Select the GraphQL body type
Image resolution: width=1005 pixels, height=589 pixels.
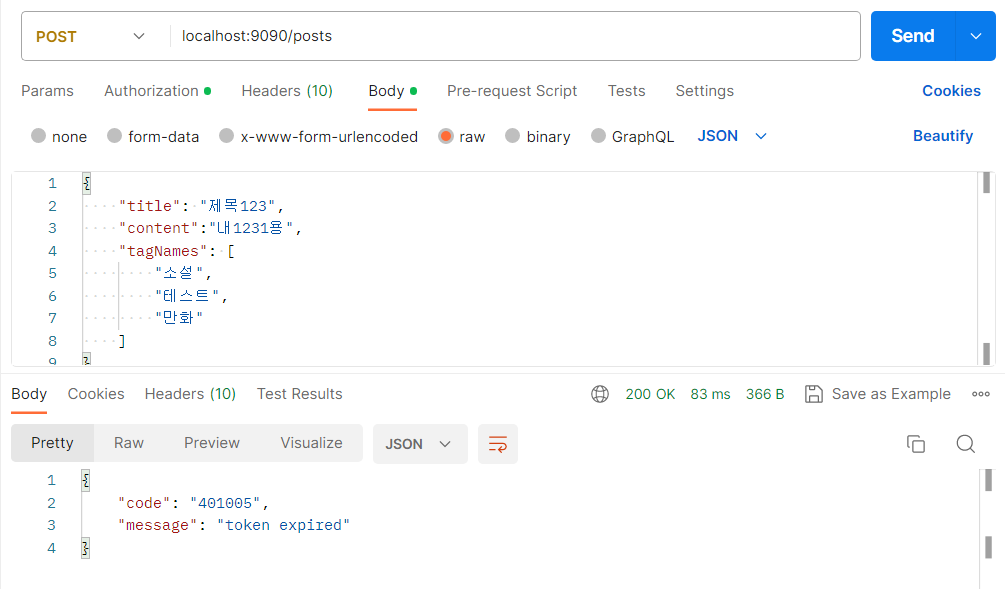598,136
